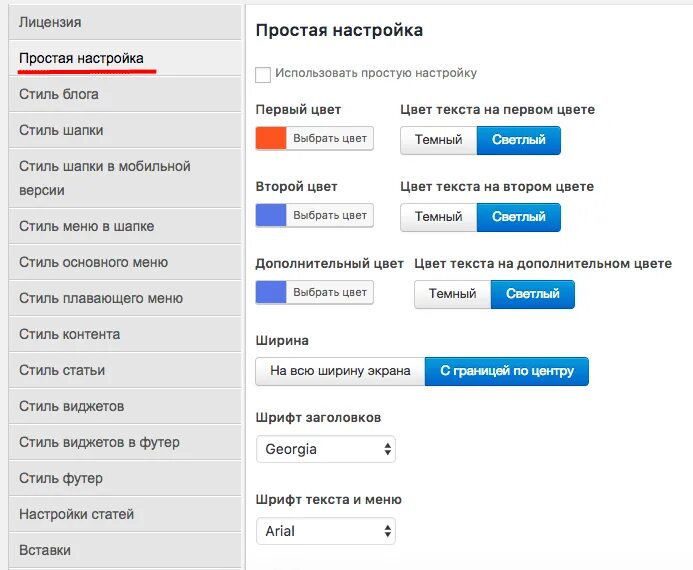Click Выбрать цвет for Дополнительный цвет
Viewport: 693px width, 570px height.
pyautogui.click(x=330, y=292)
